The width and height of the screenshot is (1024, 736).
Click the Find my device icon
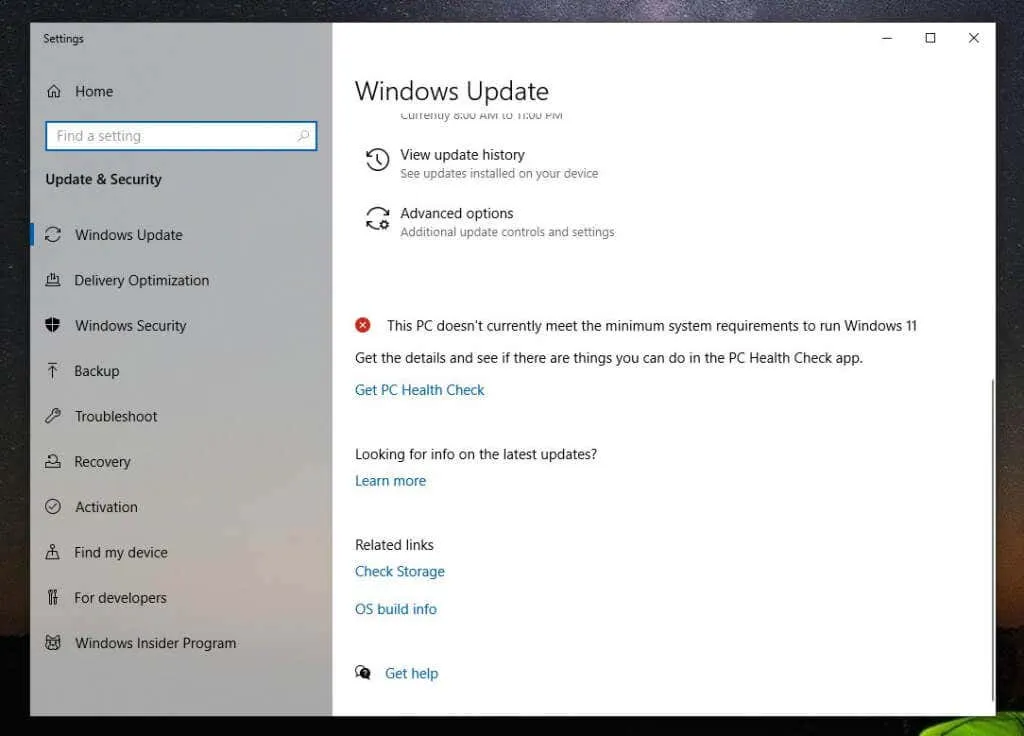coord(54,553)
